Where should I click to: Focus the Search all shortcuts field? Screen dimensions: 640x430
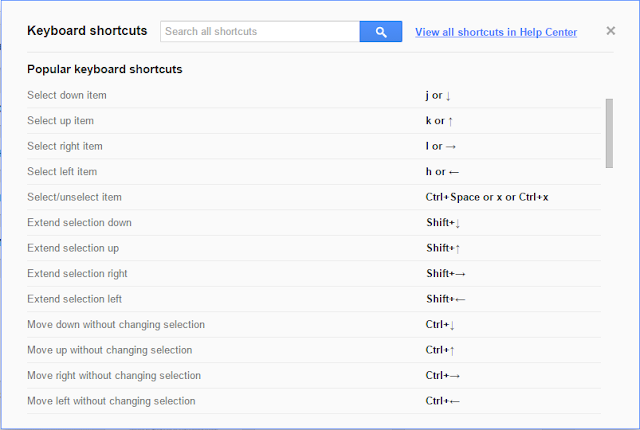click(x=259, y=32)
